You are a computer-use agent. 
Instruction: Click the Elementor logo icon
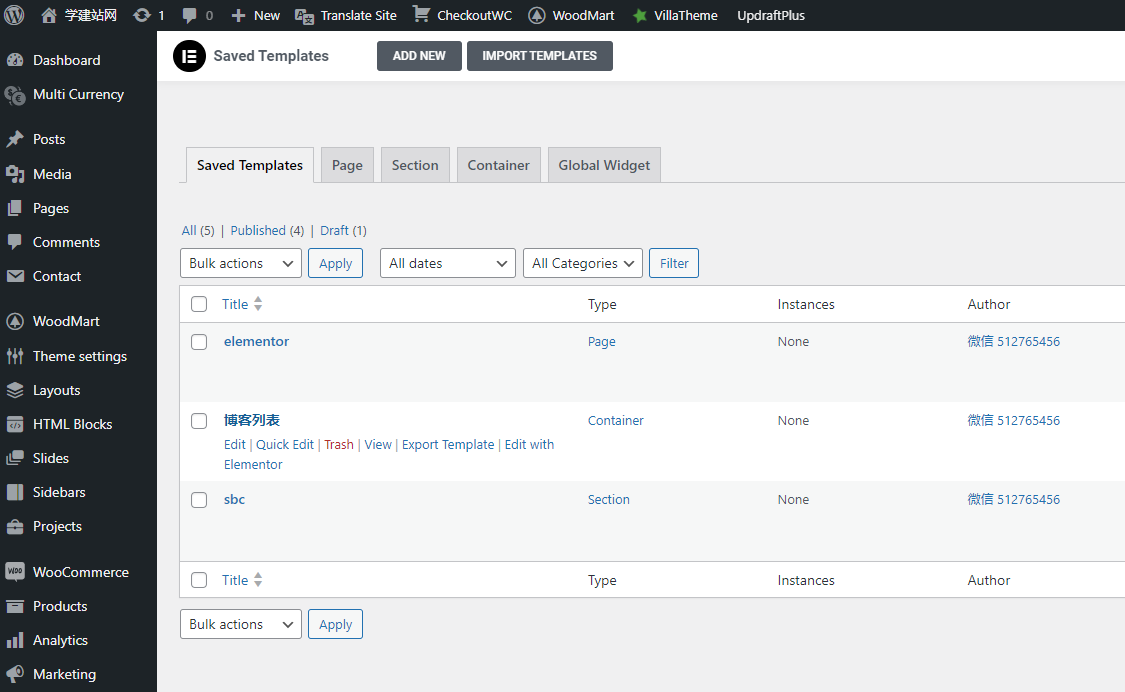click(x=189, y=56)
